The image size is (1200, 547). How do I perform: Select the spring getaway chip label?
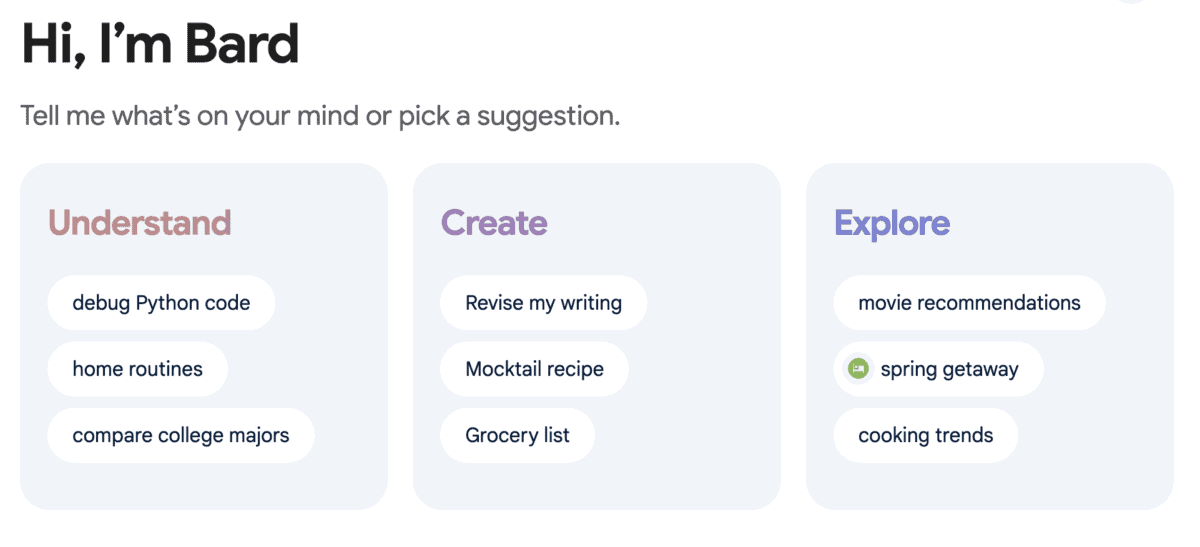[949, 369]
